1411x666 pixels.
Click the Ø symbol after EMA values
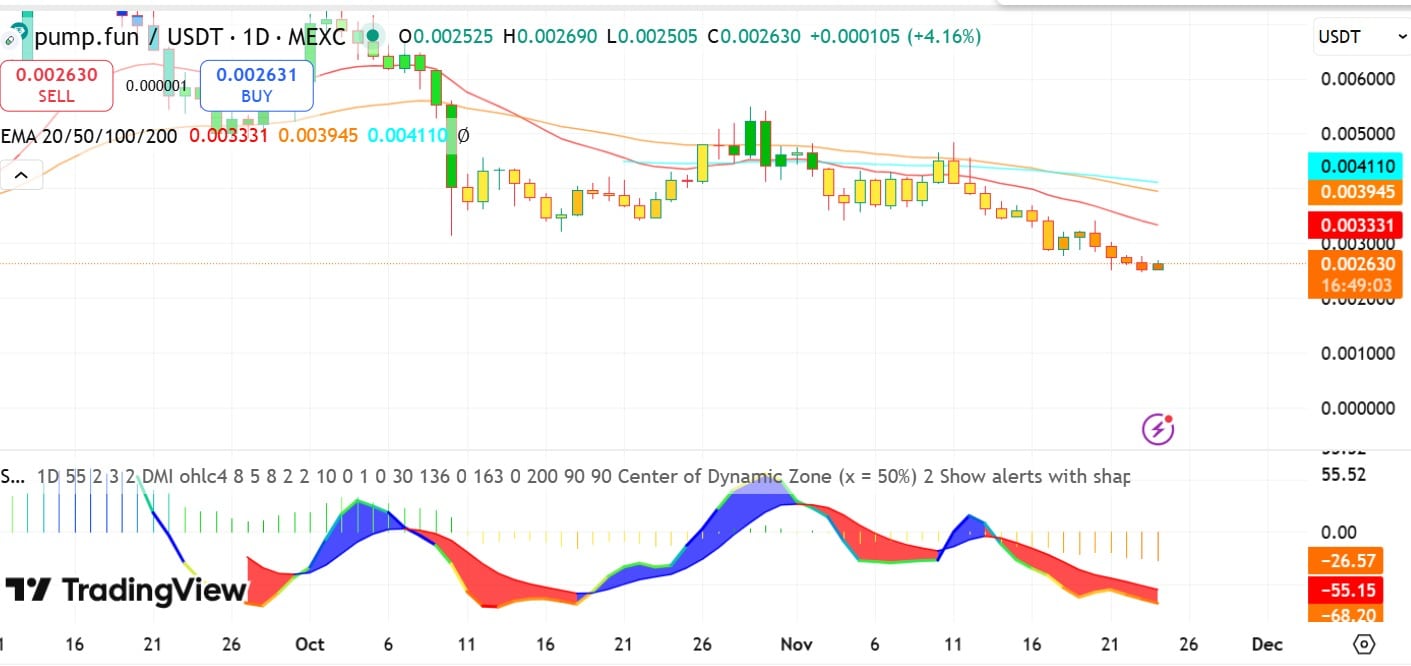(463, 135)
